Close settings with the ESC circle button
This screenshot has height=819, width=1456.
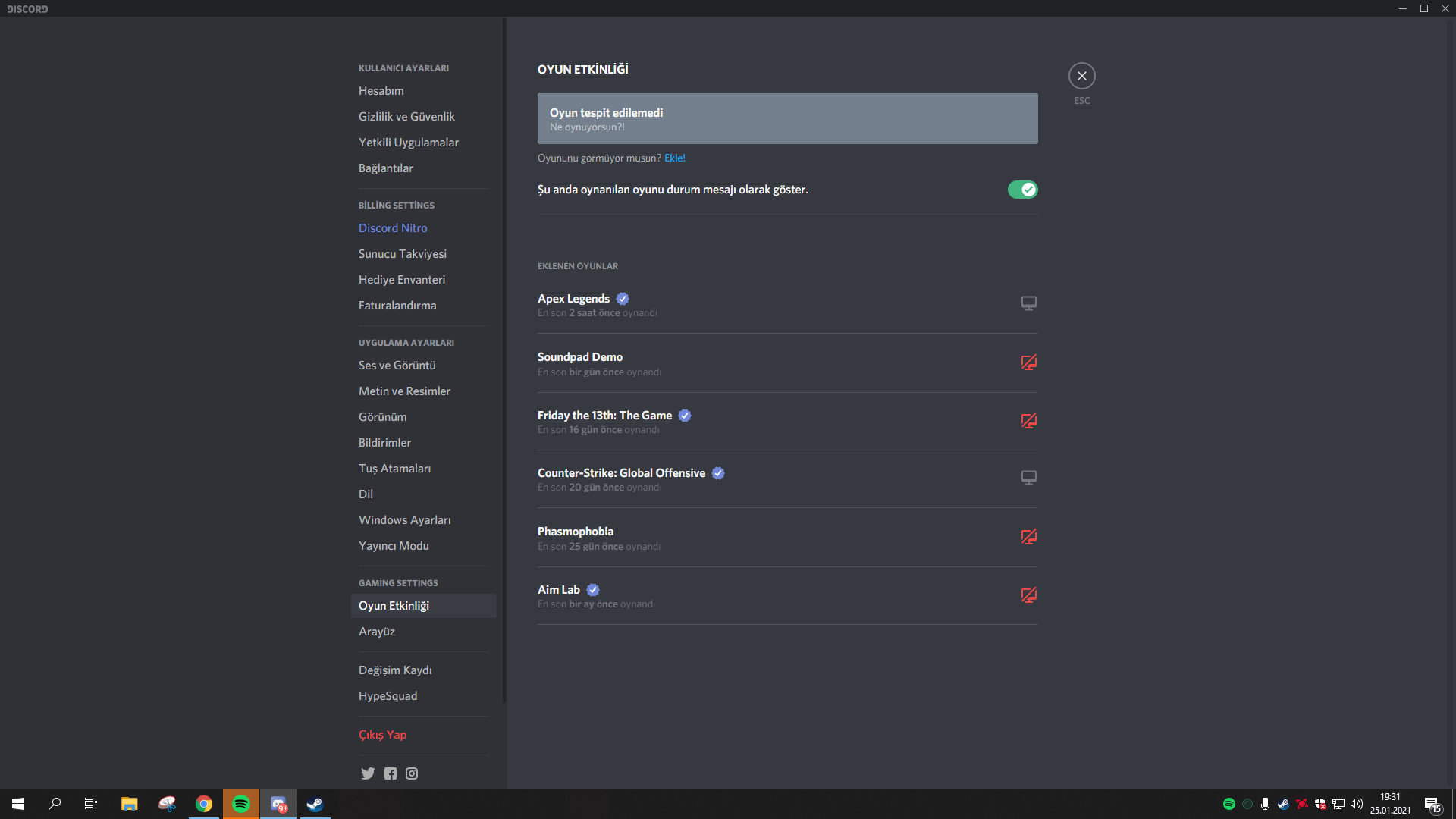tap(1082, 76)
